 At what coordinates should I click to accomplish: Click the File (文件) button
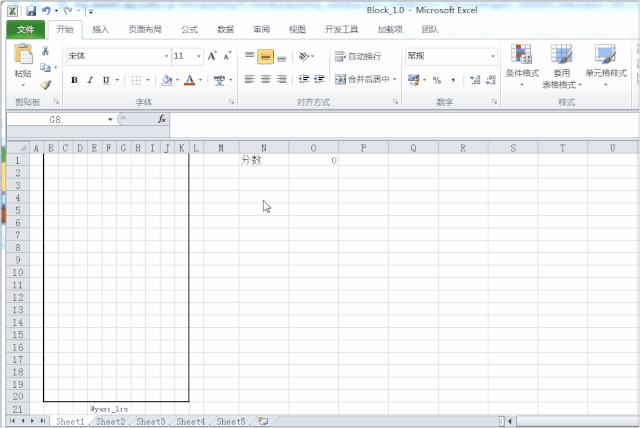coord(25,30)
